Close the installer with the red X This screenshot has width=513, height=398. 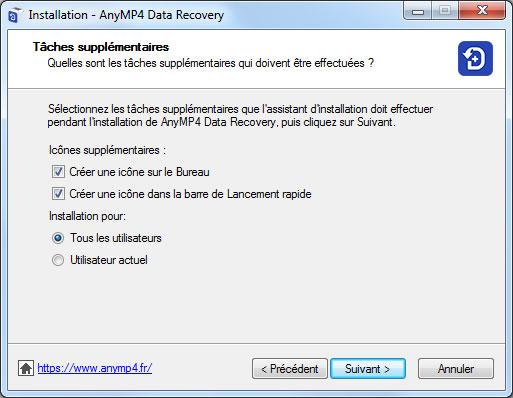[x=482, y=11]
